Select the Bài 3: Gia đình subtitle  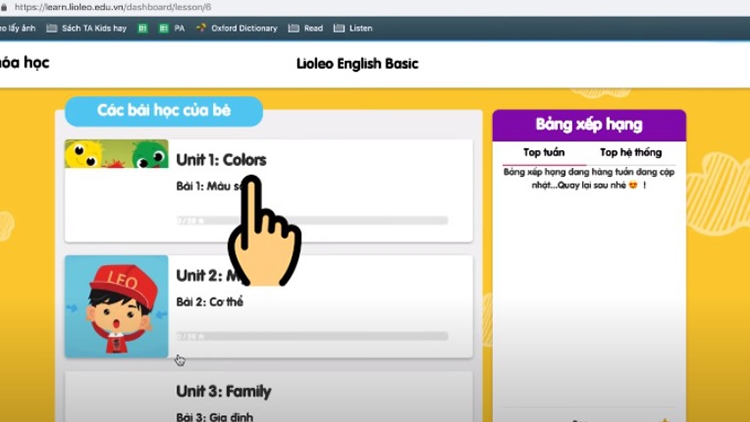214,417
